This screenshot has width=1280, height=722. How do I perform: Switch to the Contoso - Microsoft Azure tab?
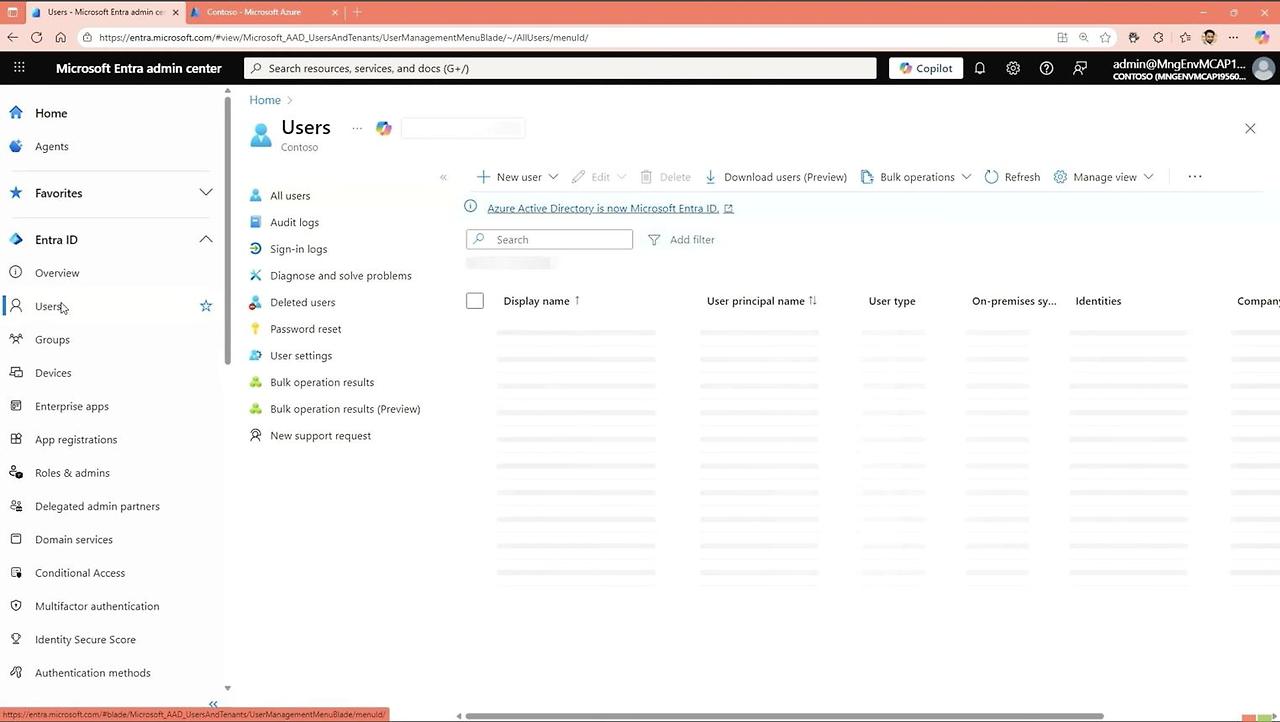tap(264, 12)
